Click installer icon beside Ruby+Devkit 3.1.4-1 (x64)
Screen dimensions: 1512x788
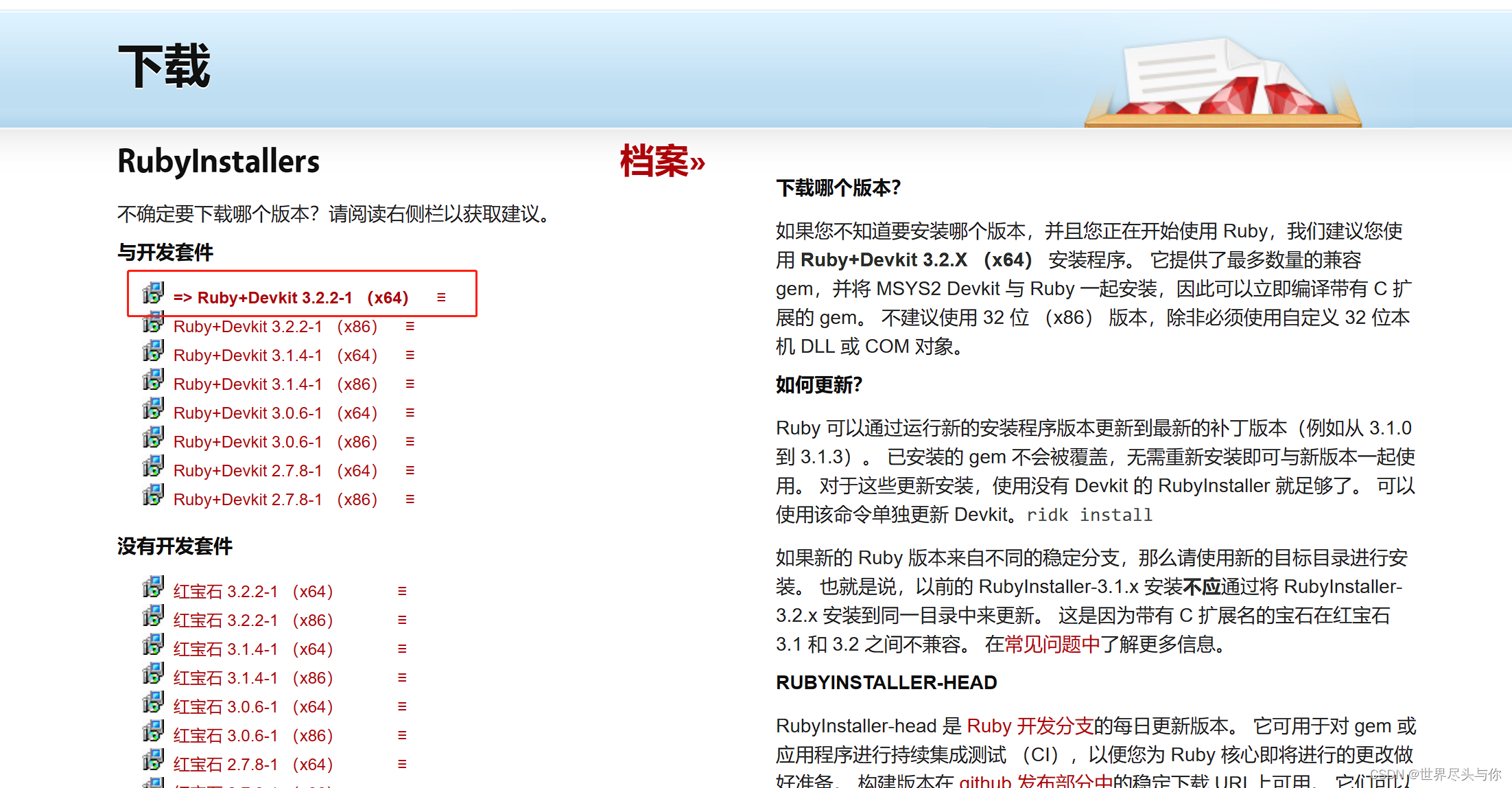point(153,351)
